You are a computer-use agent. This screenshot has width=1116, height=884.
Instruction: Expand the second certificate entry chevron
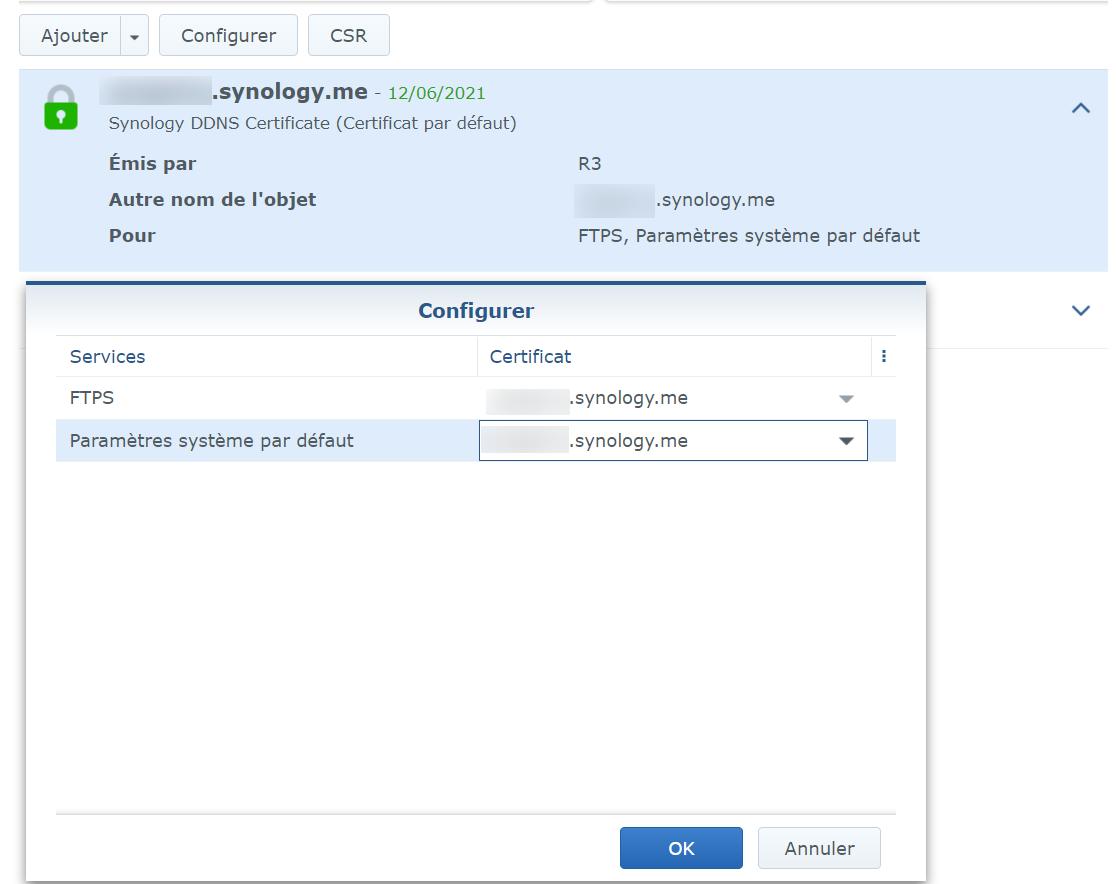(x=1080, y=310)
